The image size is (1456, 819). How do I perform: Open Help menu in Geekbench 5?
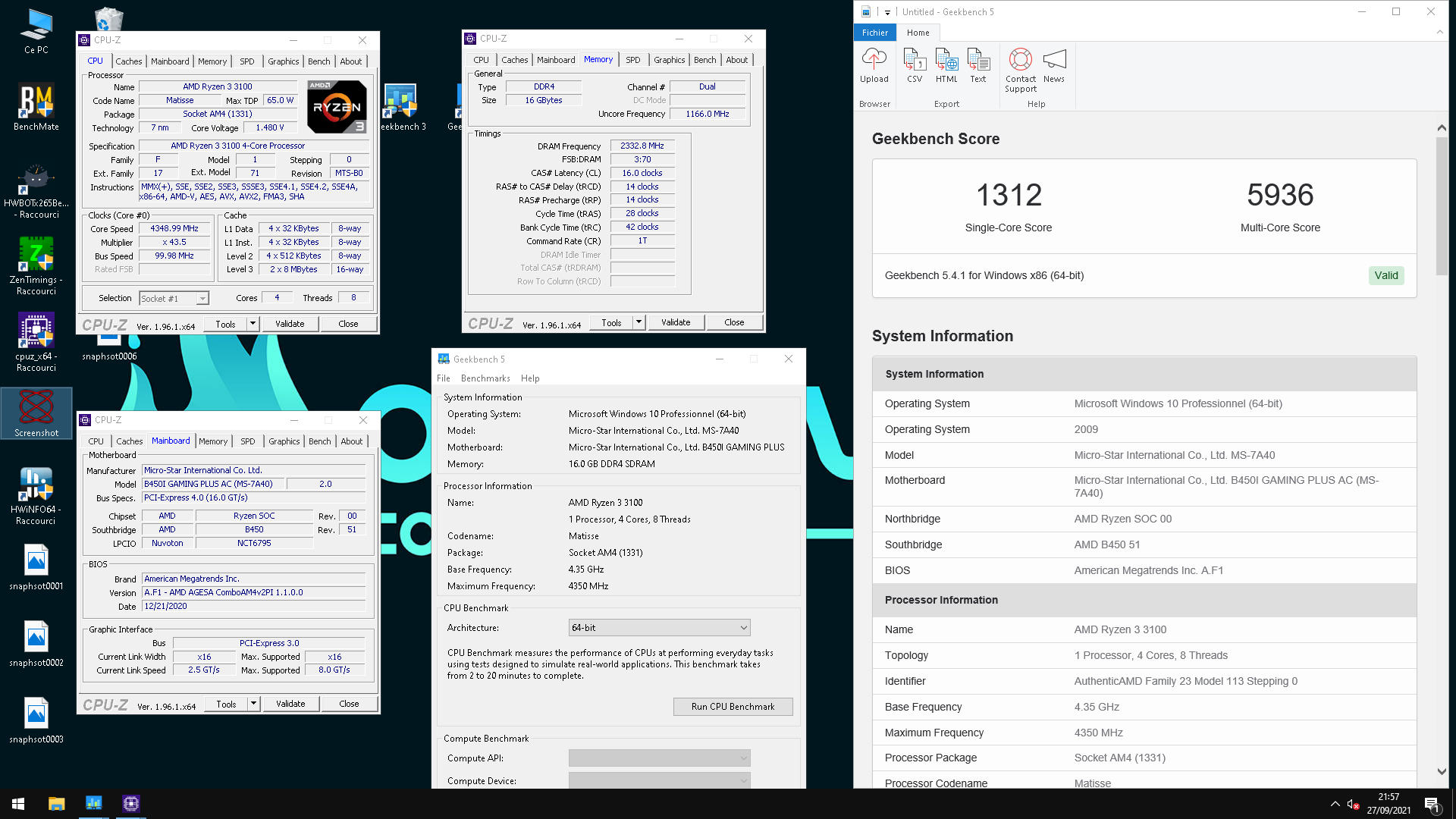point(530,378)
